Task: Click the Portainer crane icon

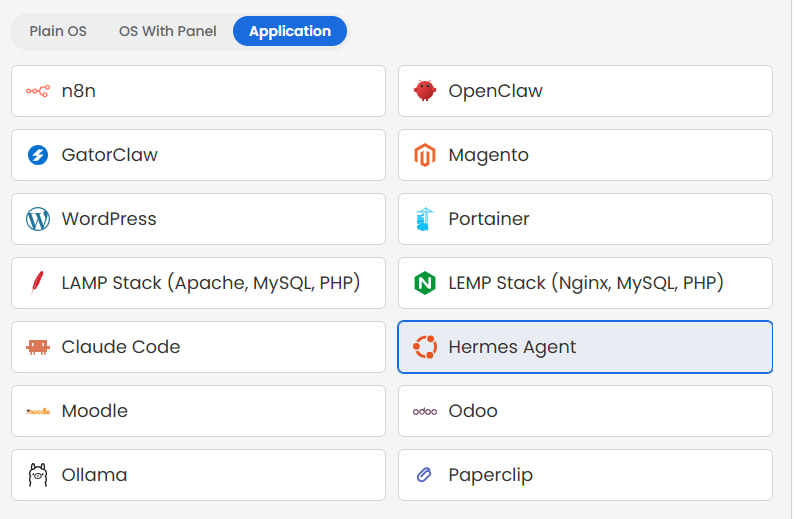Action: click(x=424, y=219)
